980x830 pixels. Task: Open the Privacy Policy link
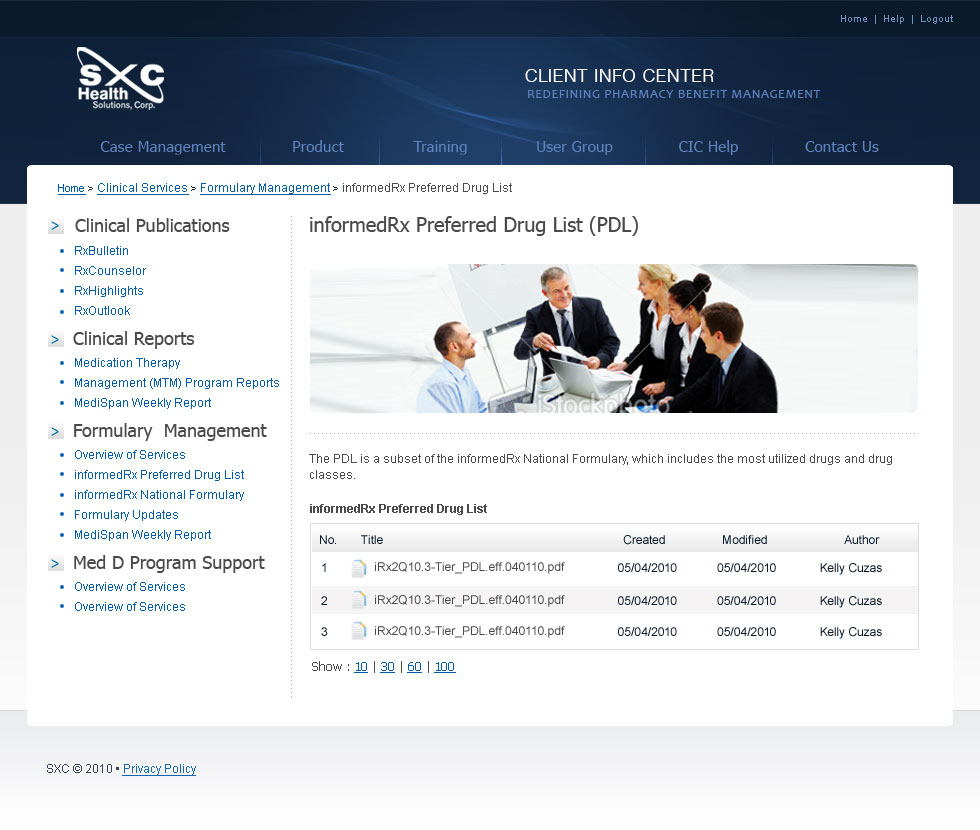point(159,769)
